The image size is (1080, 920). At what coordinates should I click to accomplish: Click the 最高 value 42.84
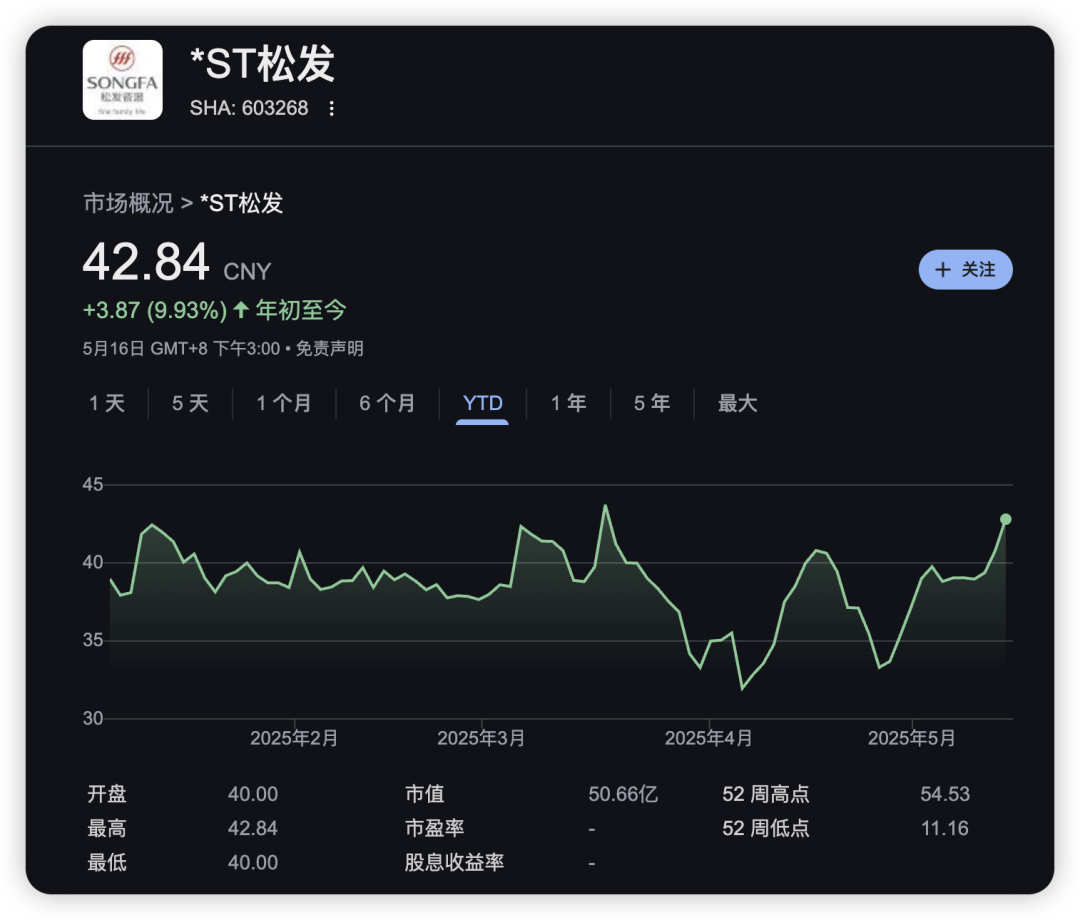(x=253, y=828)
